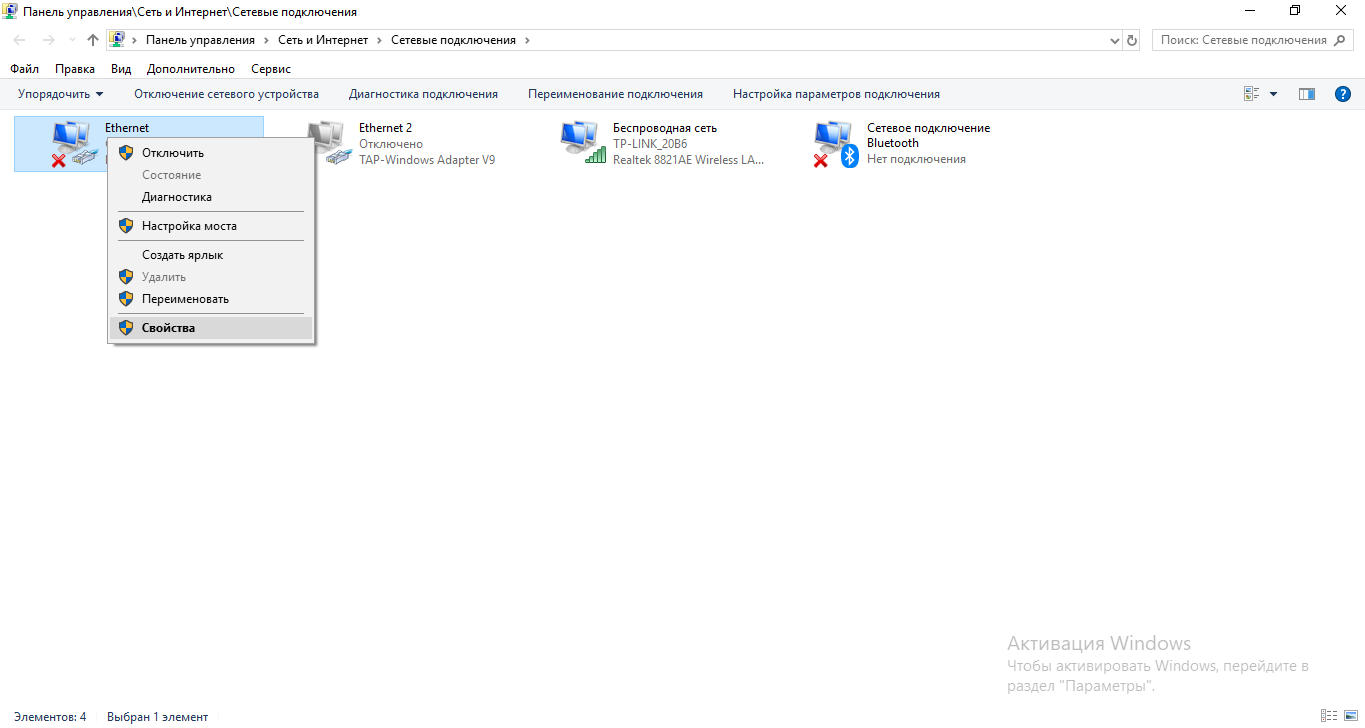Choose Переименовать in the context menu
Image resolution: width=1365 pixels, height=728 pixels.
tap(211, 299)
